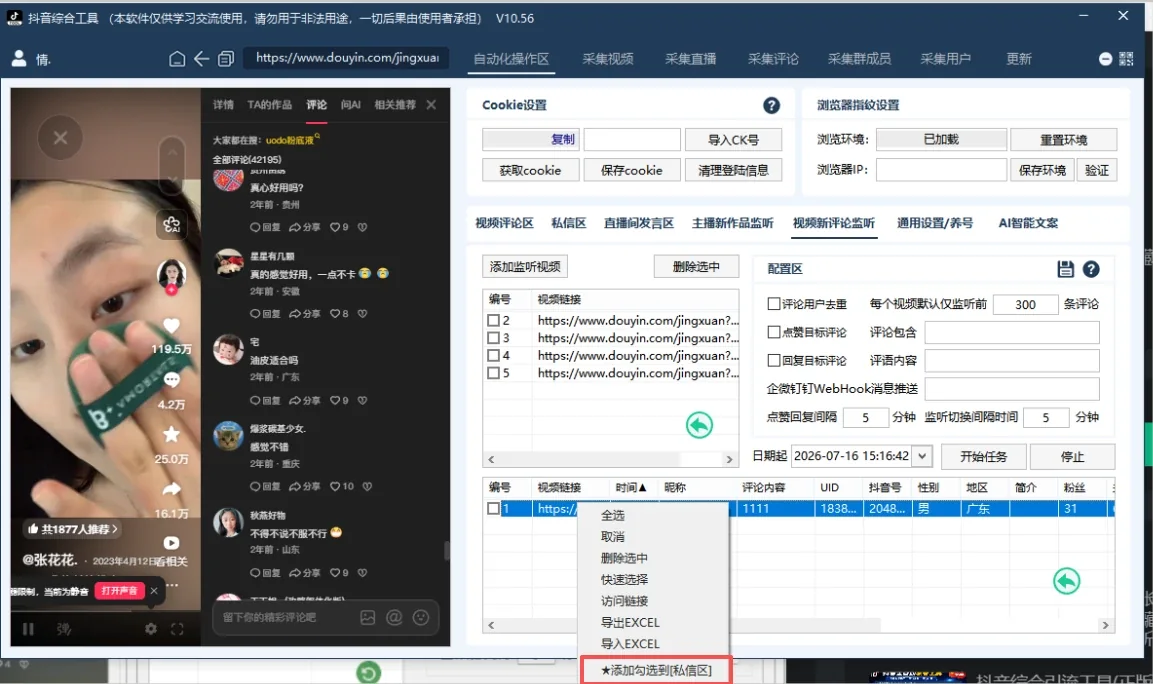Click the AI search icon on video
The width and height of the screenshot is (1153, 684).
tap(171, 224)
